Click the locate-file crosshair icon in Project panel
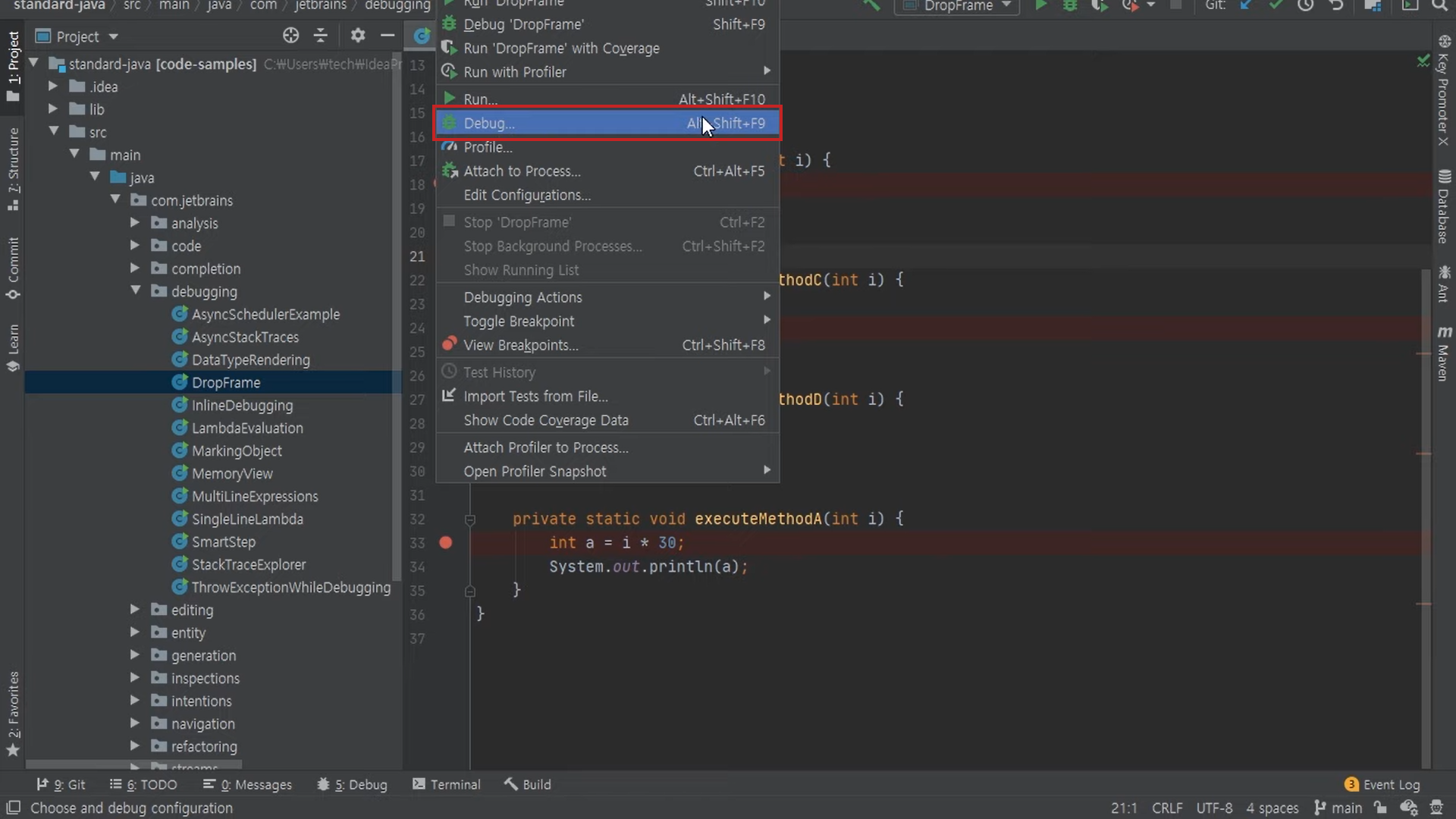The height and width of the screenshot is (819, 1456). click(x=290, y=36)
